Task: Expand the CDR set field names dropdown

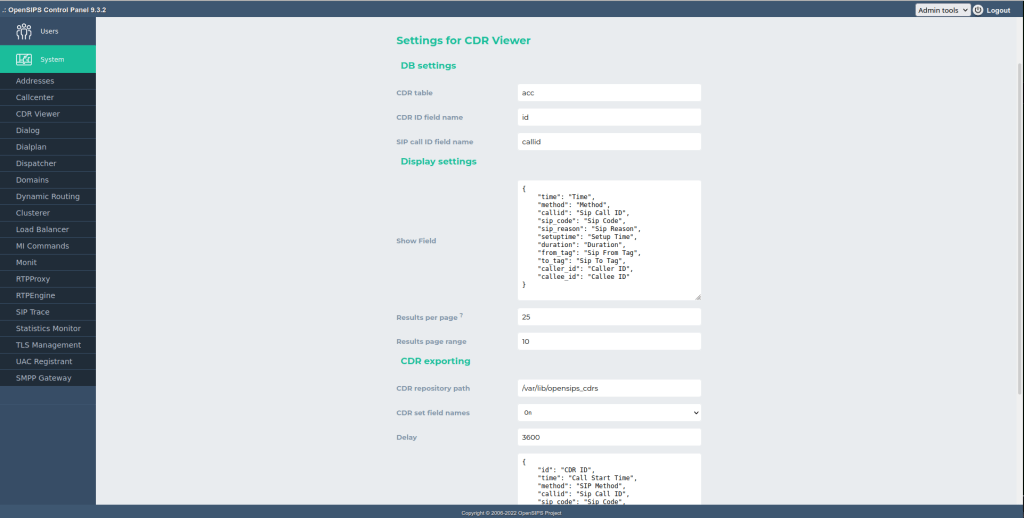Action: pyautogui.click(x=609, y=412)
